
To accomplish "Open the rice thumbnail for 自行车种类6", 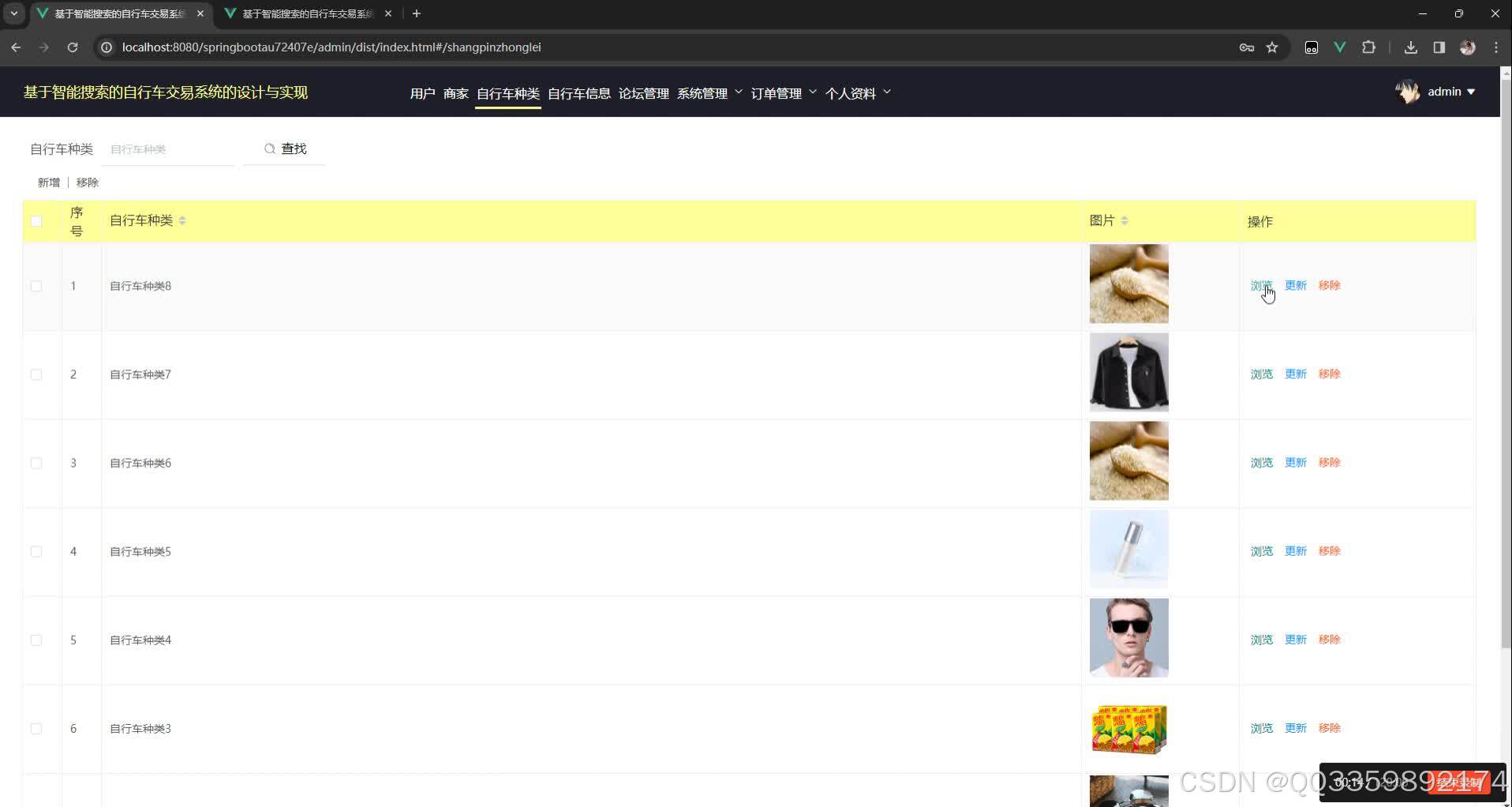I will (x=1128, y=460).
